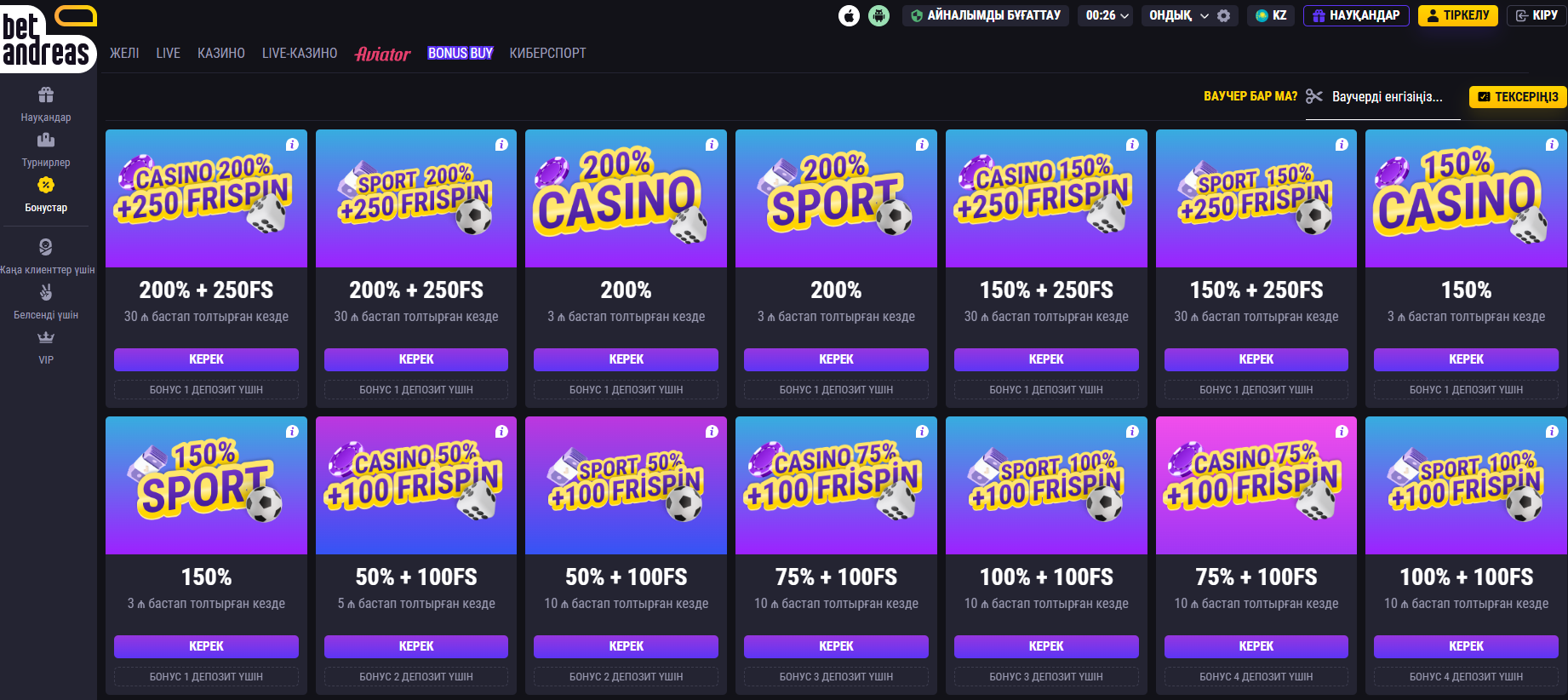Click the yellow ТІРКЕЛУ register button
The width and height of the screenshot is (1568, 700).
(1457, 15)
